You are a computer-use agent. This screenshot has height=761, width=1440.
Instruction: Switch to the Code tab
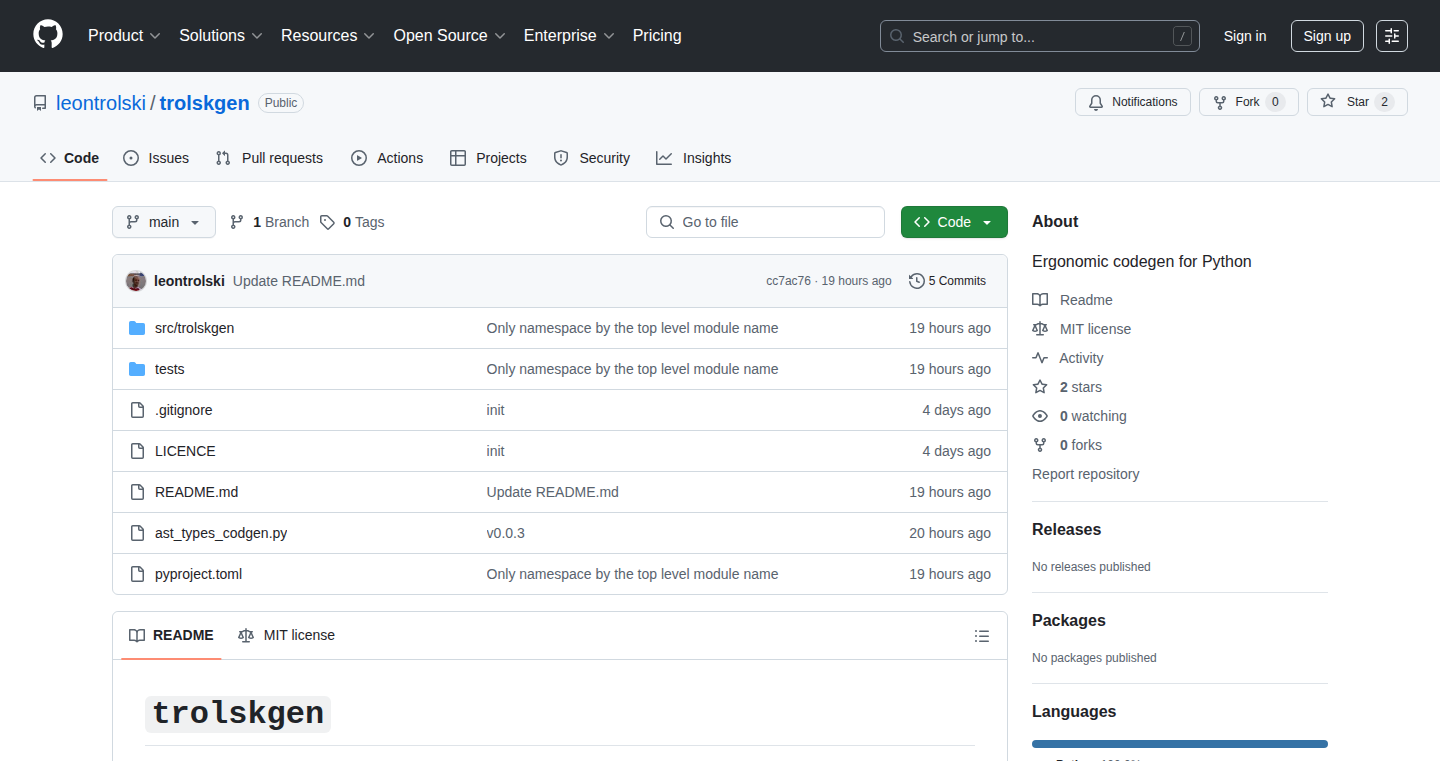(x=70, y=158)
